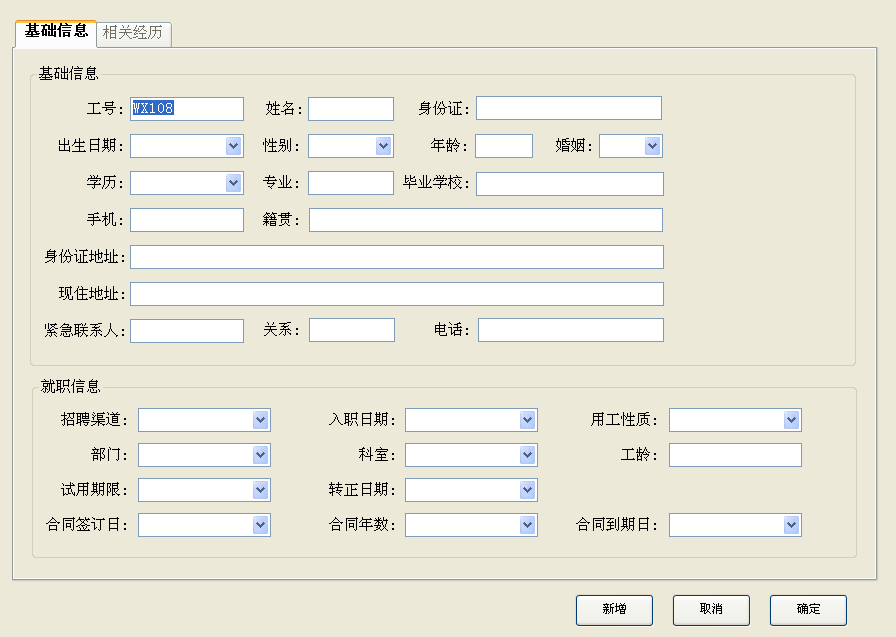Image resolution: width=896 pixels, height=637 pixels.
Task: Open the 用工性质 dropdown
Action: point(791,420)
